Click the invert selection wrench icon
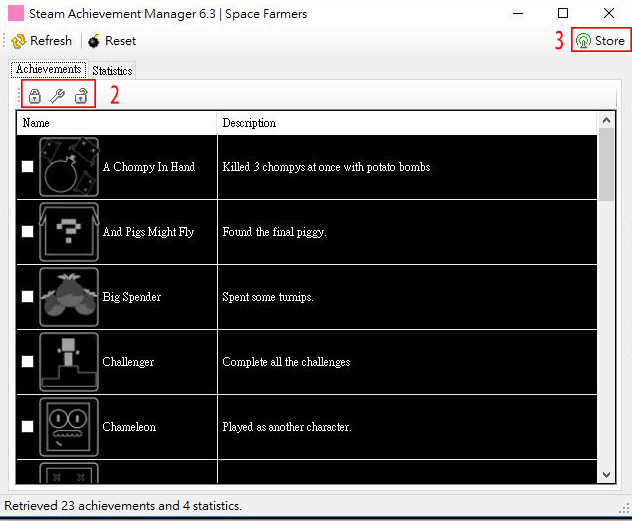The width and height of the screenshot is (632, 521). (57, 96)
